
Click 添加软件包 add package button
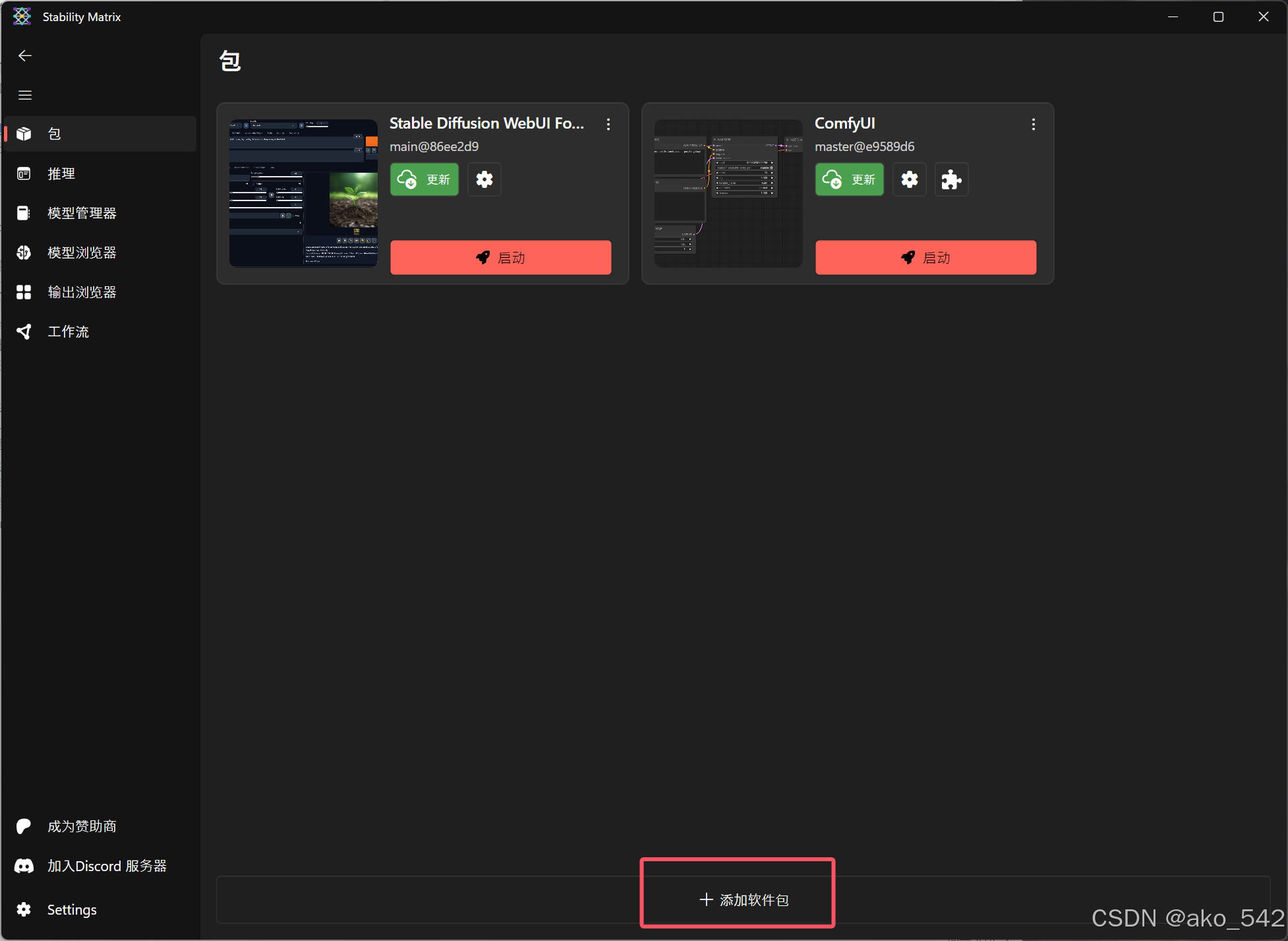click(744, 899)
